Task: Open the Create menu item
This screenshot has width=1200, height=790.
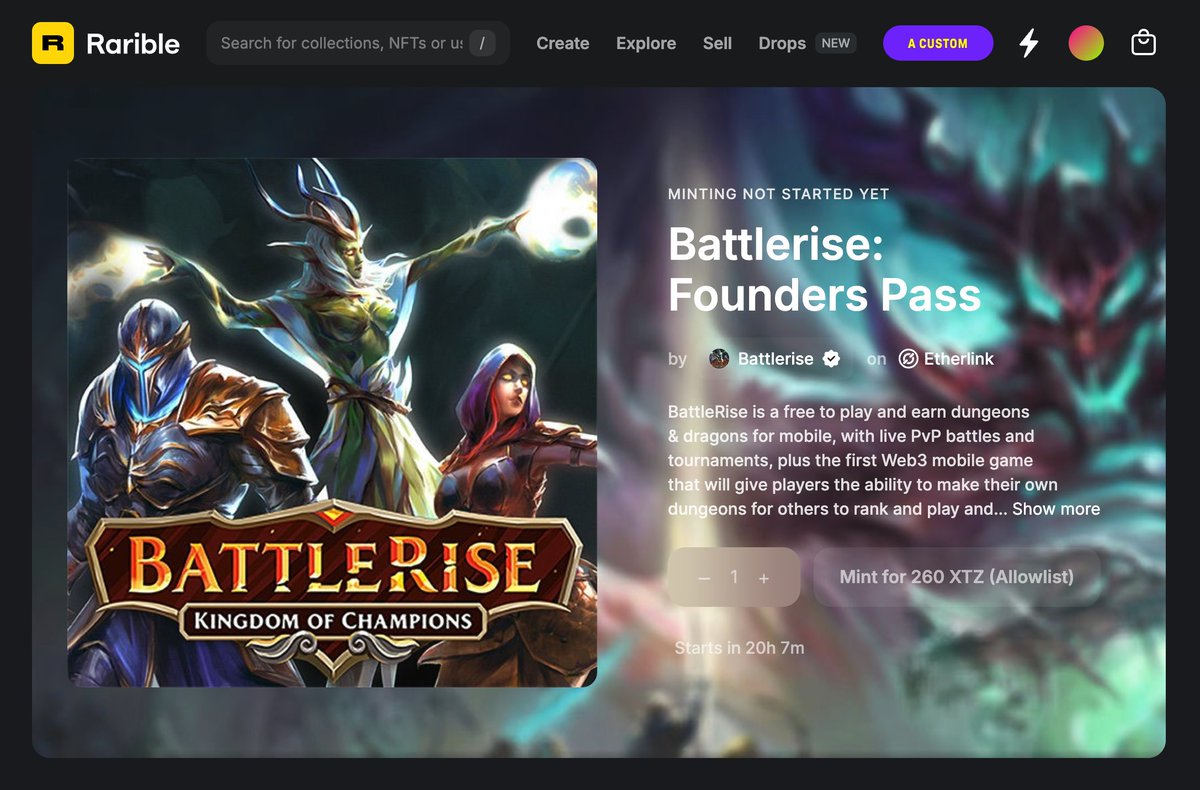Action: point(563,43)
